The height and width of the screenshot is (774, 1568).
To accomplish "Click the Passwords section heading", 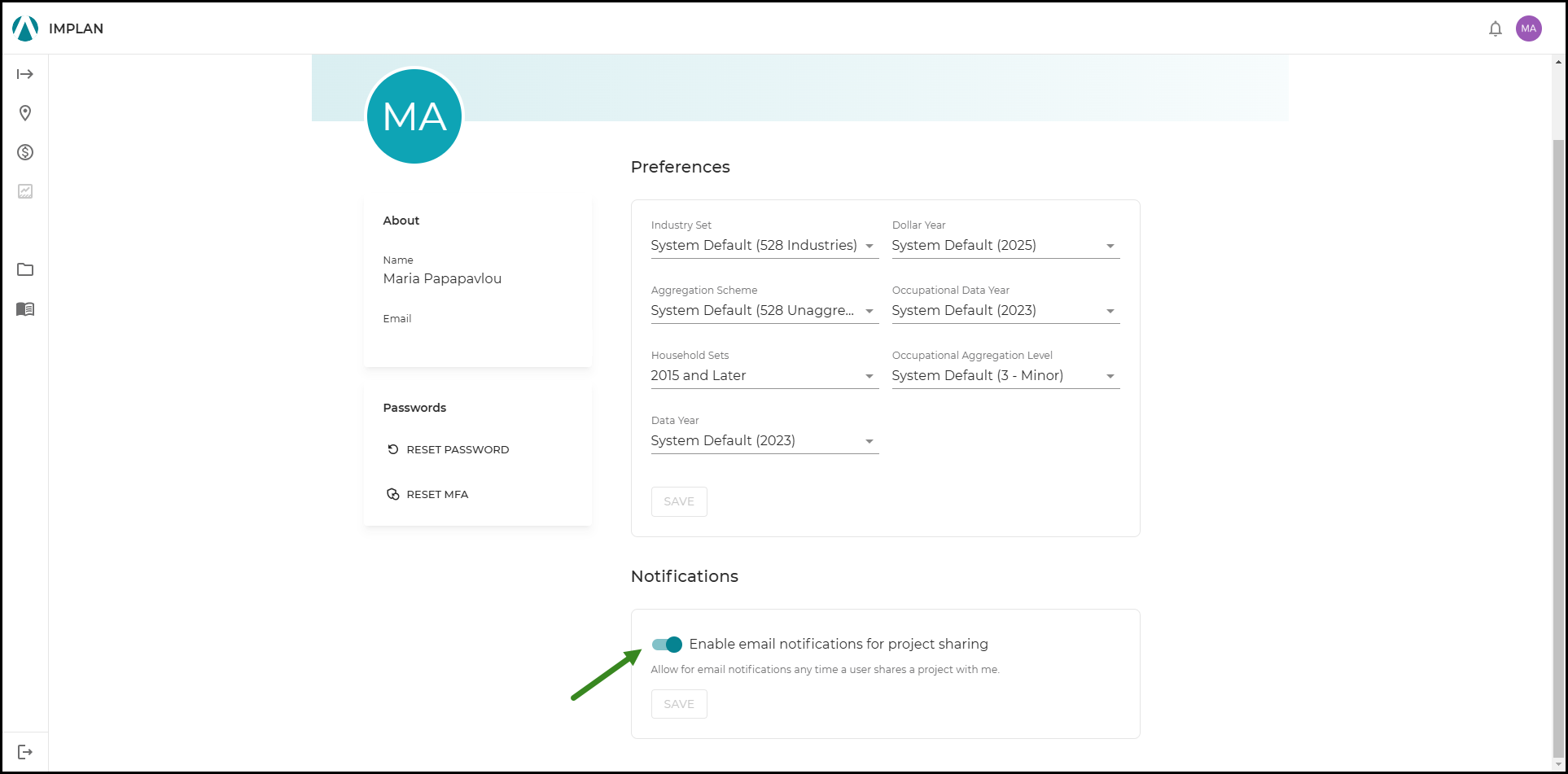I will 414,408.
